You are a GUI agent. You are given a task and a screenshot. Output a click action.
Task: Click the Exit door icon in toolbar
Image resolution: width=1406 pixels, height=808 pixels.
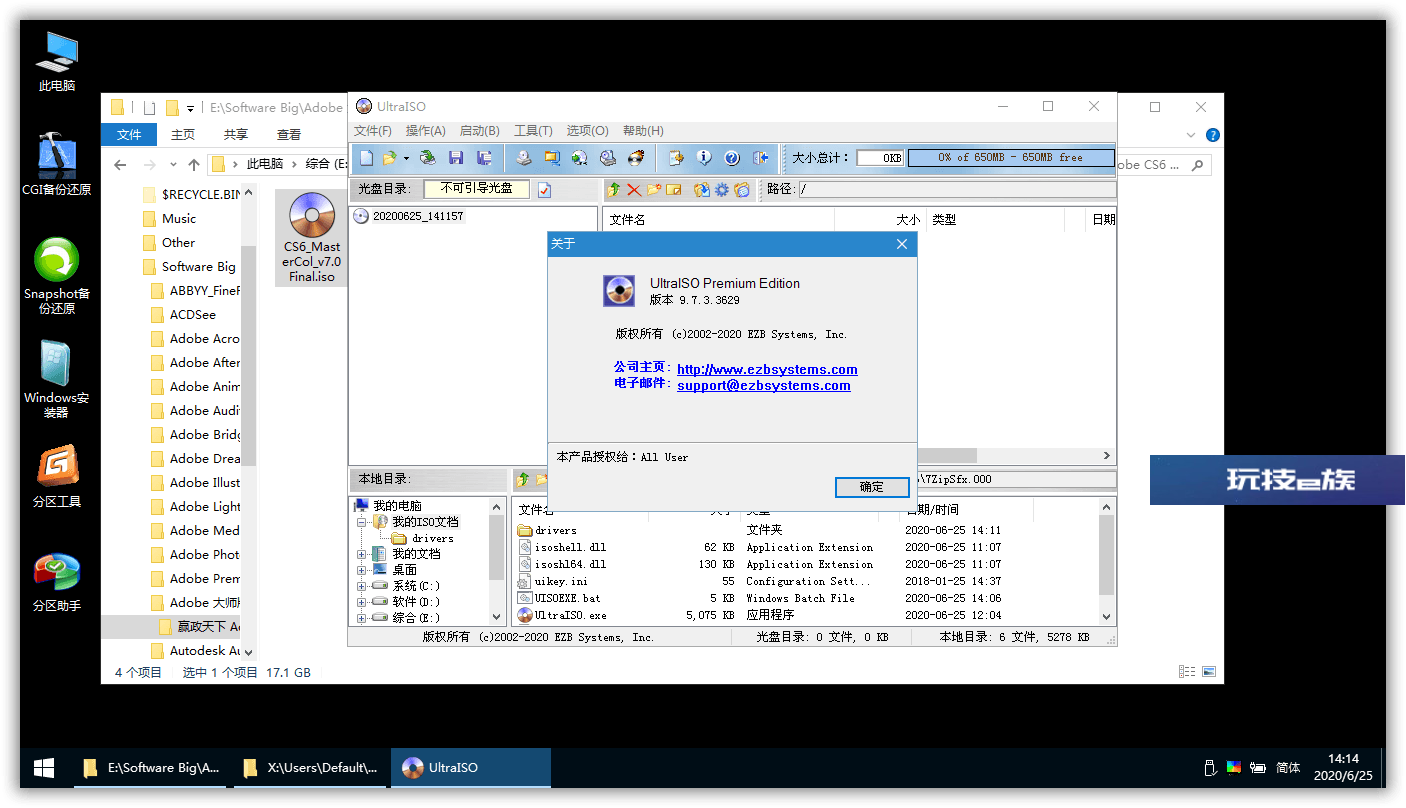pyautogui.click(x=760, y=157)
